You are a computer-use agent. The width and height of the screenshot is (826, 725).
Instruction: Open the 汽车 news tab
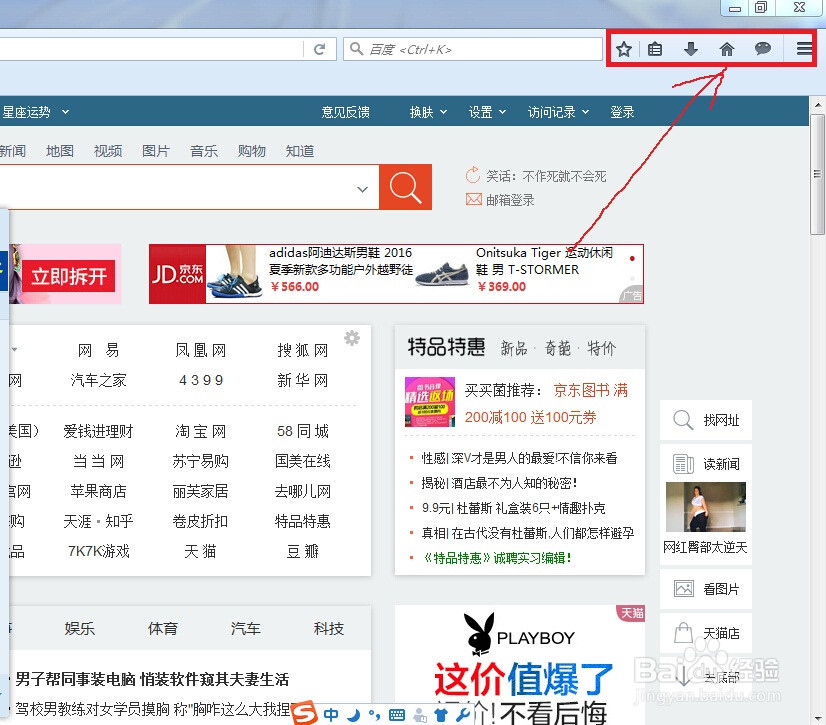click(245, 628)
